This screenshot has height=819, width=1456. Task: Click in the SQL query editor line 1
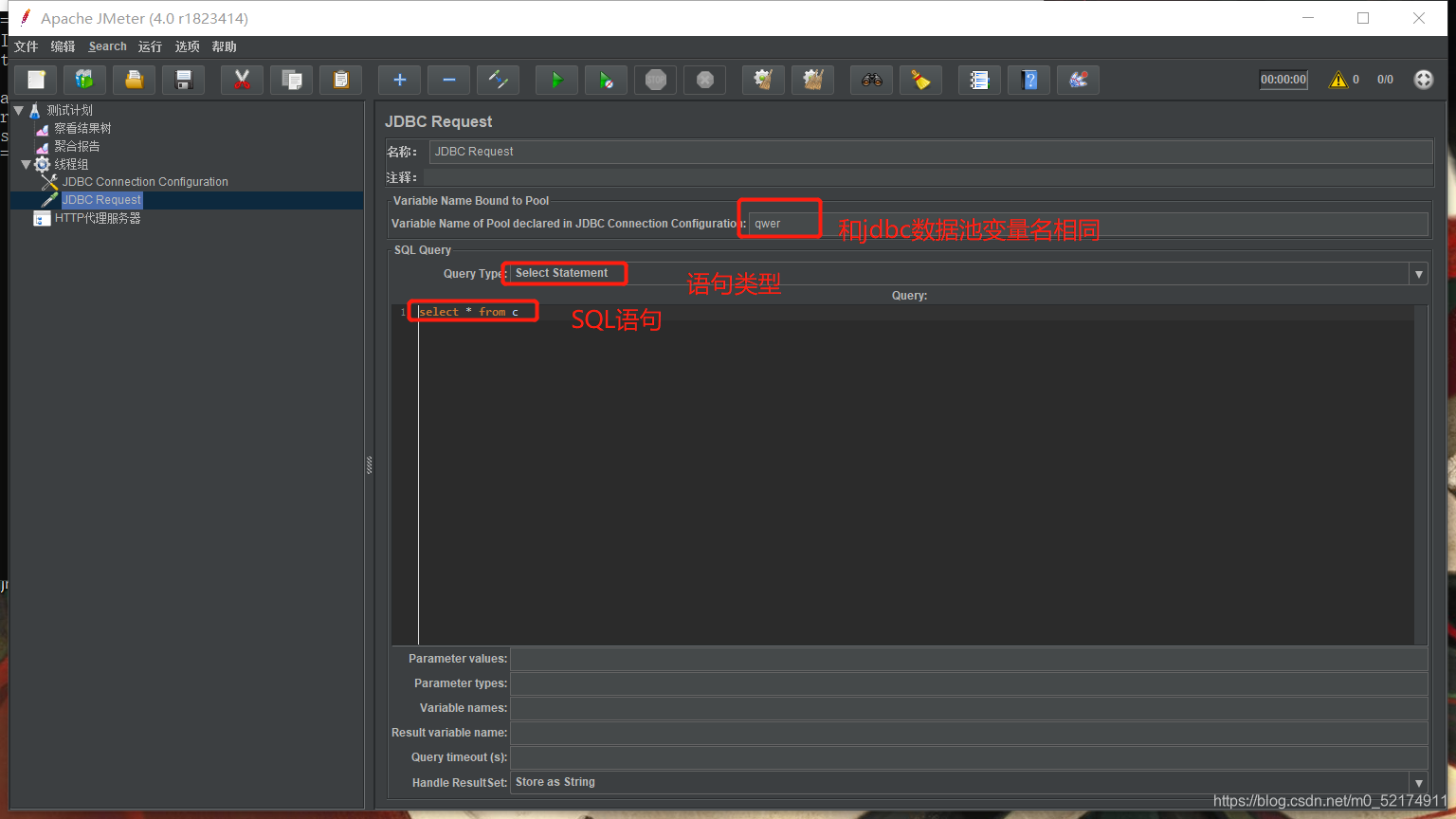[915, 312]
